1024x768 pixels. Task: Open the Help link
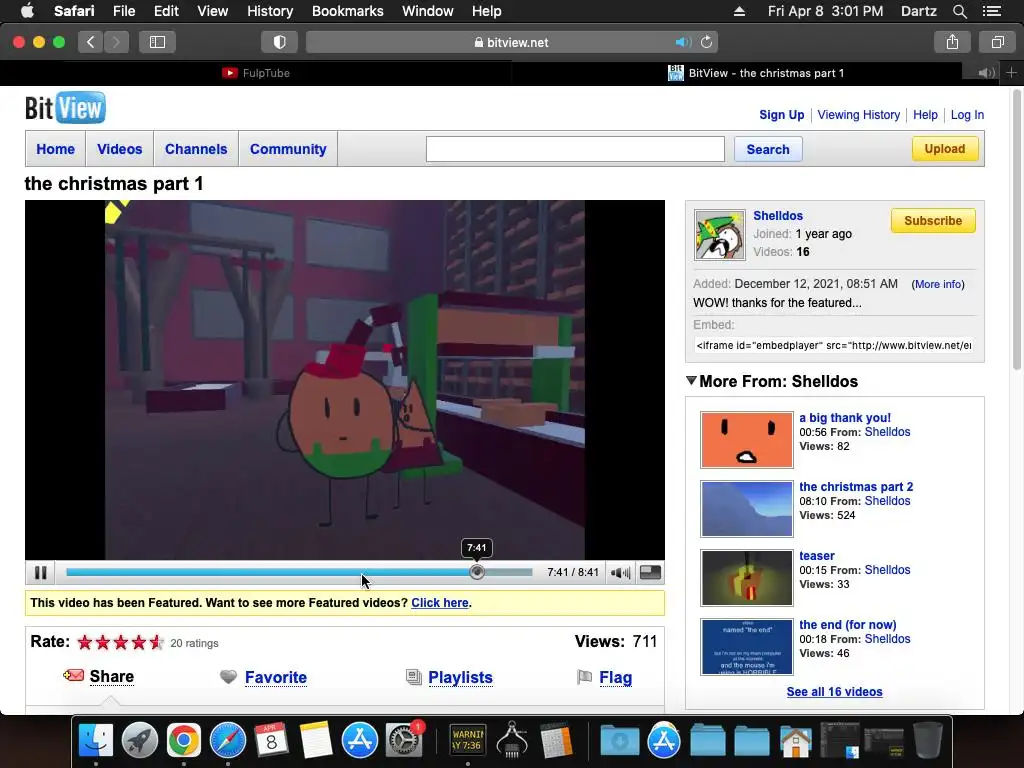[x=925, y=115]
